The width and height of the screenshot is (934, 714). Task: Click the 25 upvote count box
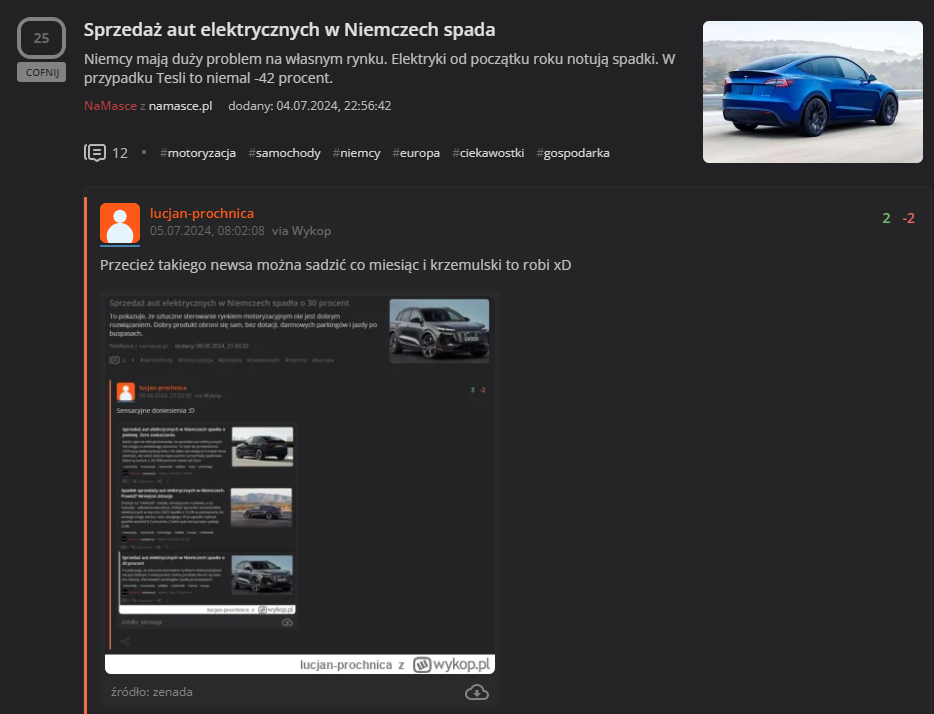click(x=41, y=38)
